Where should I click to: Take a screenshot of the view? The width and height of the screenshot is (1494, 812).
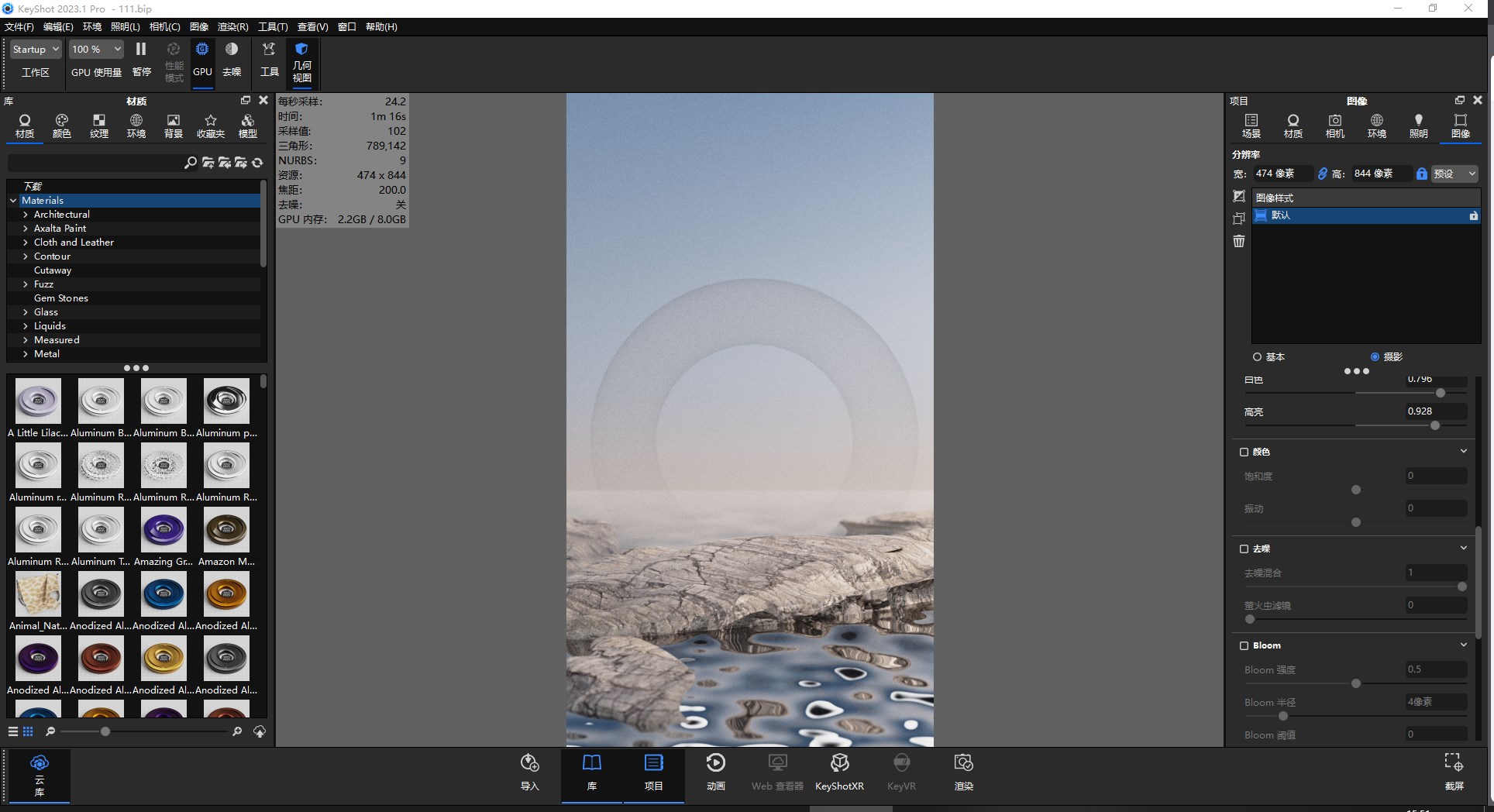(x=1454, y=772)
